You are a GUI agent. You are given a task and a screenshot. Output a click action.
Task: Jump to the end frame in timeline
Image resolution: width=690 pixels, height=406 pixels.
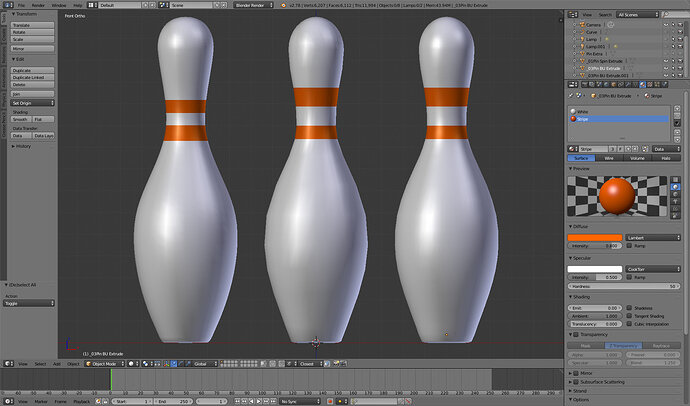(273, 401)
